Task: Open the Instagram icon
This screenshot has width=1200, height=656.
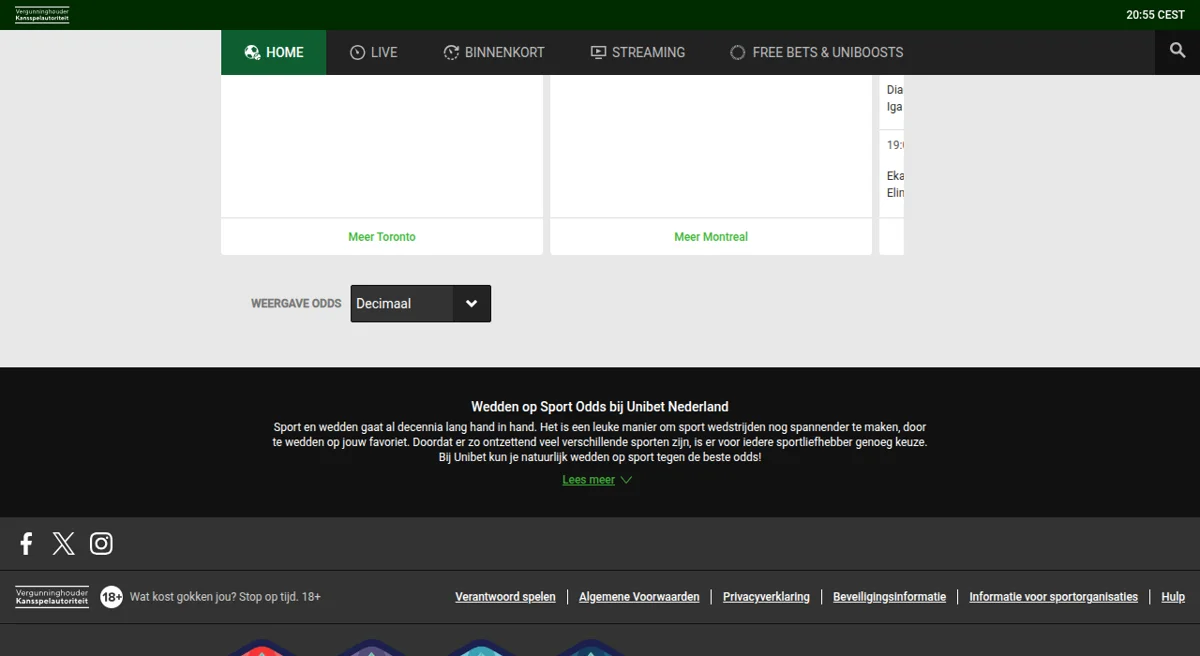Action: tap(101, 543)
